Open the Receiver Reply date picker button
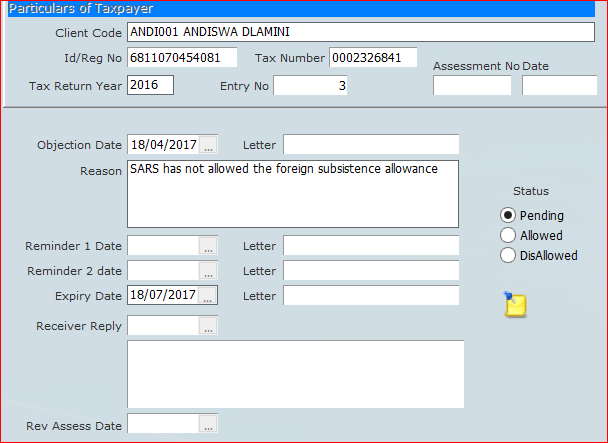This screenshot has height=443, width=608. tap(208, 325)
